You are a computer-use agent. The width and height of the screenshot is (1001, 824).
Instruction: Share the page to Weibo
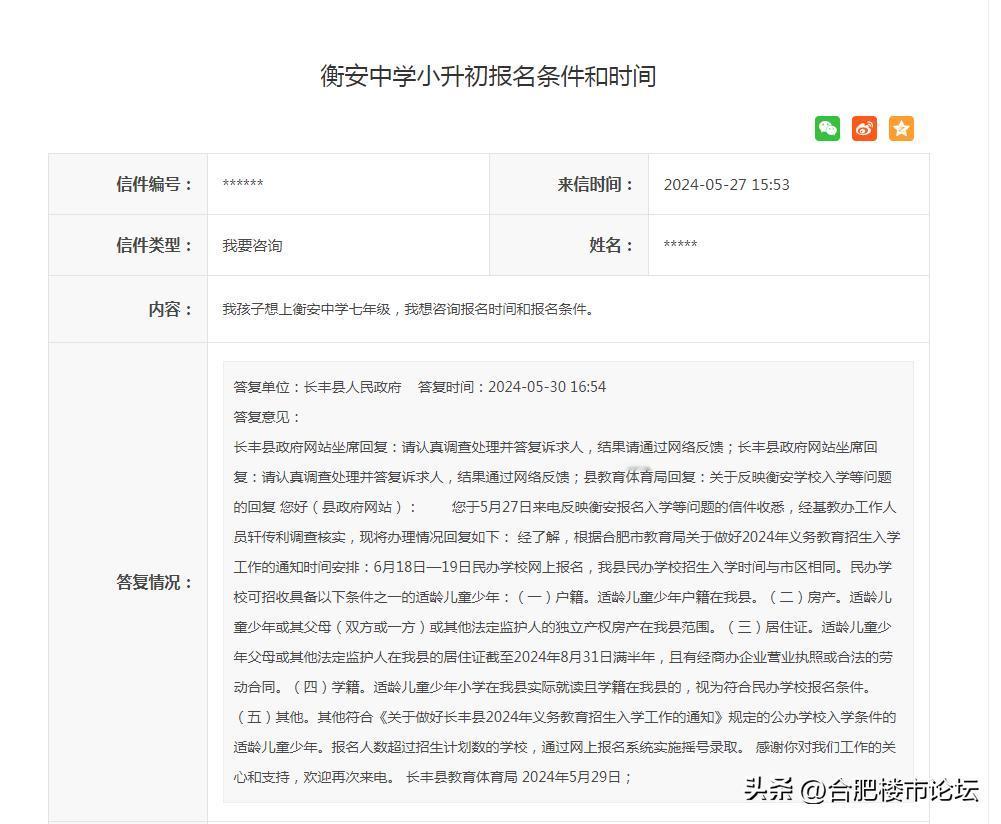click(864, 128)
